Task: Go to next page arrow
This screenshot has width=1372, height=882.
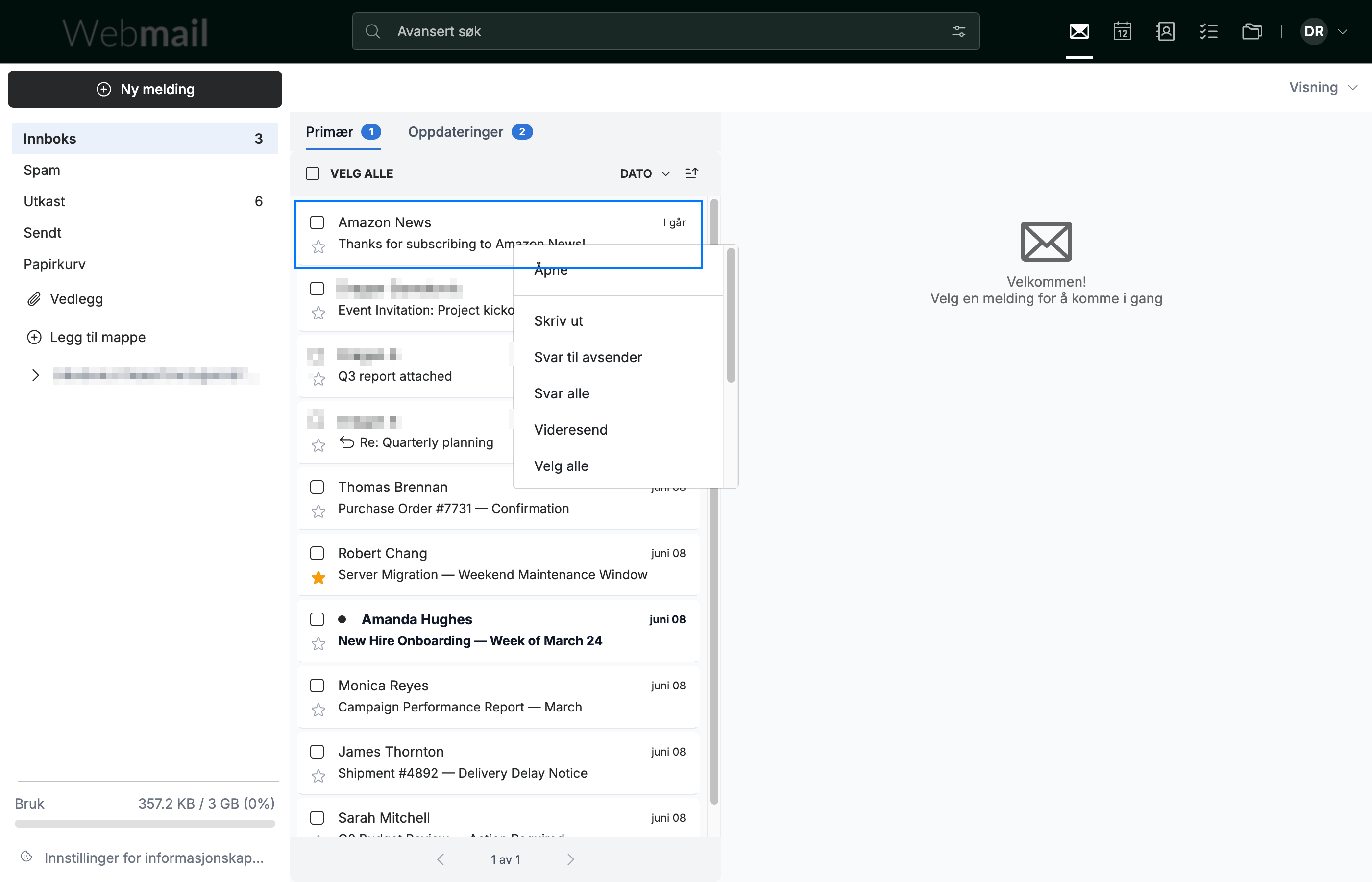Action: tap(570, 859)
